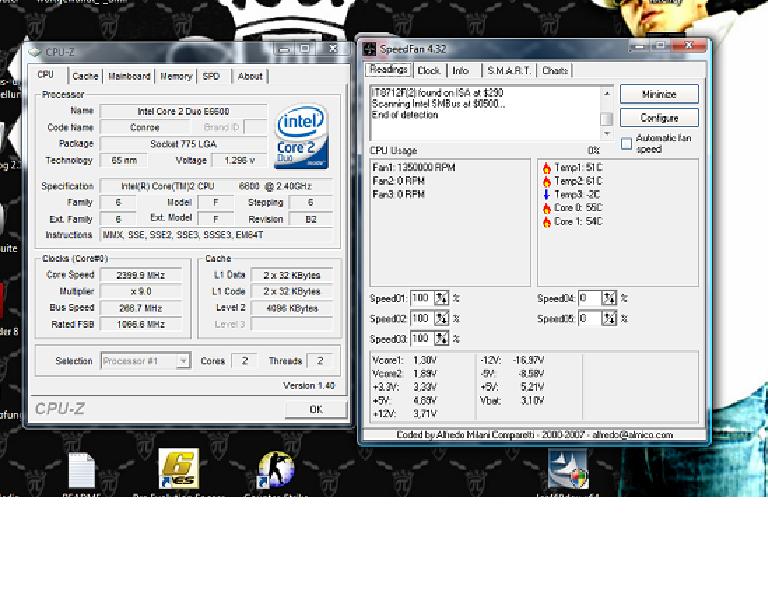Screen dimensions: 768x615
Task: Adjust the Speed03 spinner arrows
Action: tap(441, 338)
